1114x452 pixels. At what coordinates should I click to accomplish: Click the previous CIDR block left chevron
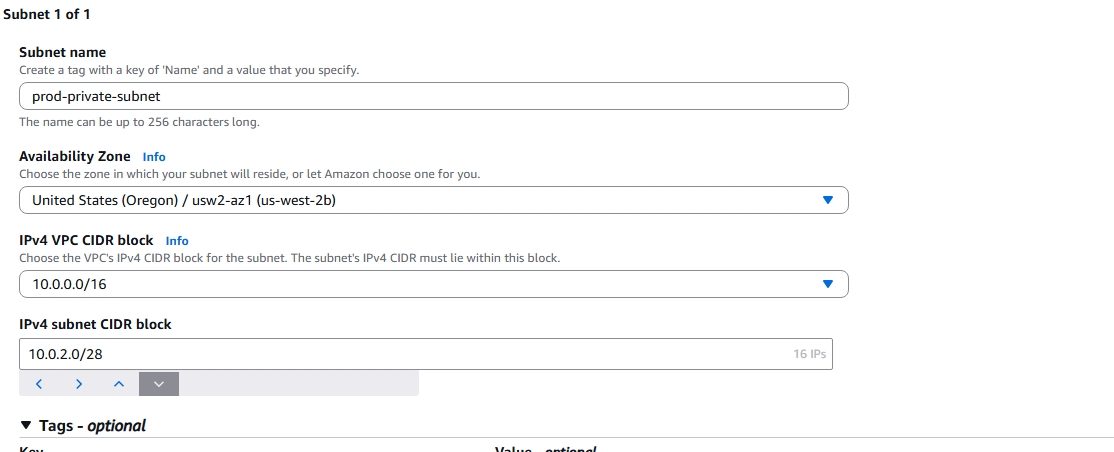[39, 384]
